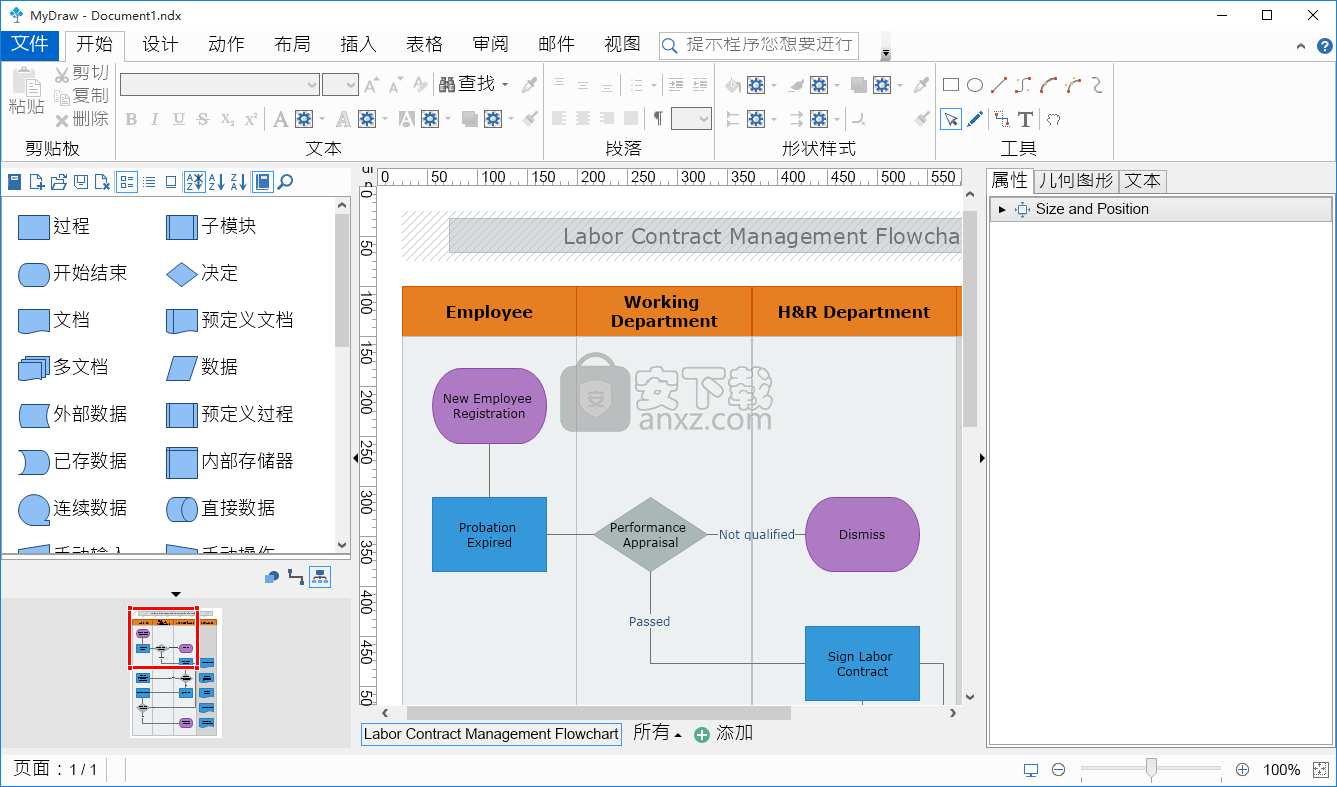Click the shape-style eyedropper icon
Image resolution: width=1337 pixels, height=787 pixels.
coord(922,85)
